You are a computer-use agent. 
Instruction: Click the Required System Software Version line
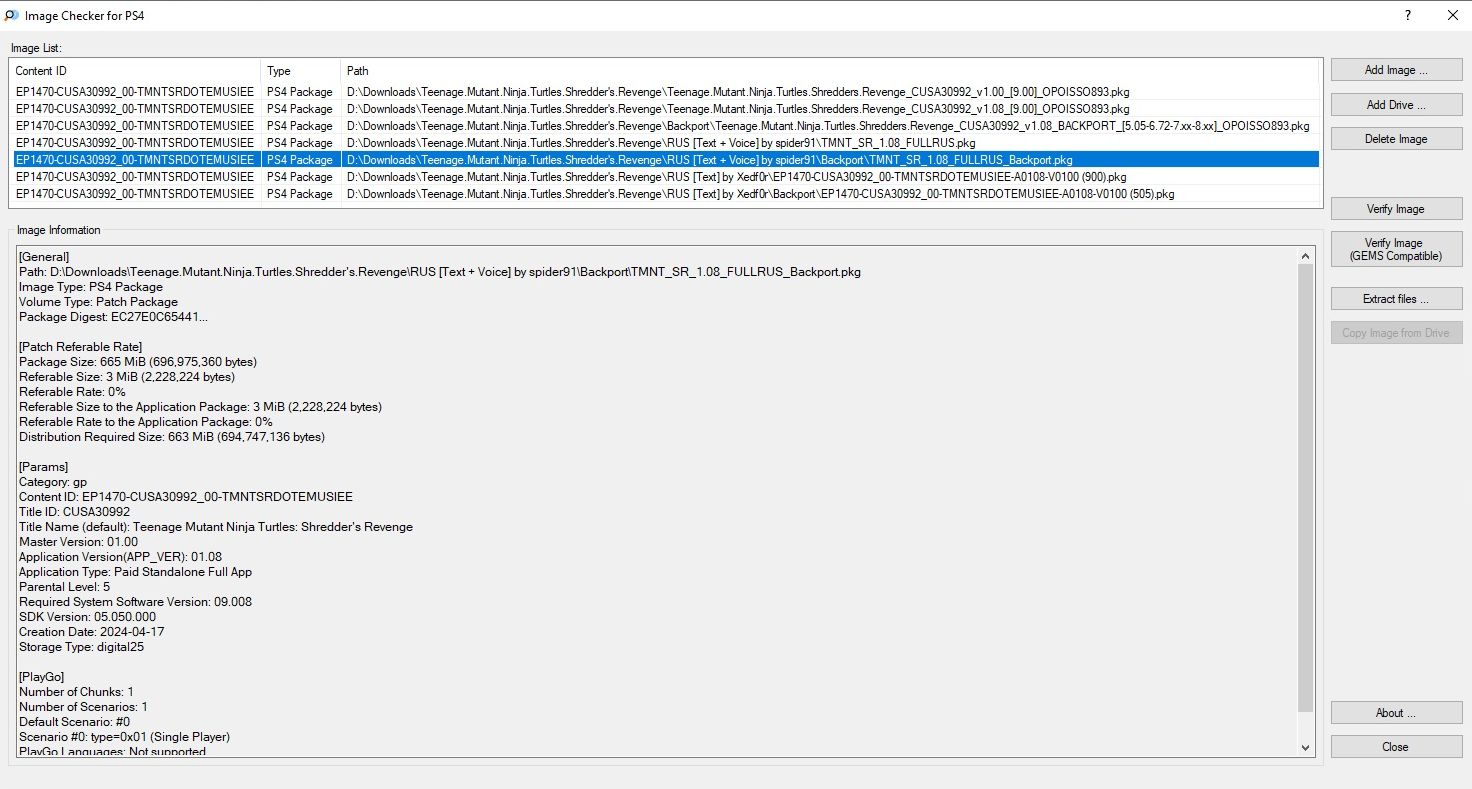pos(136,602)
